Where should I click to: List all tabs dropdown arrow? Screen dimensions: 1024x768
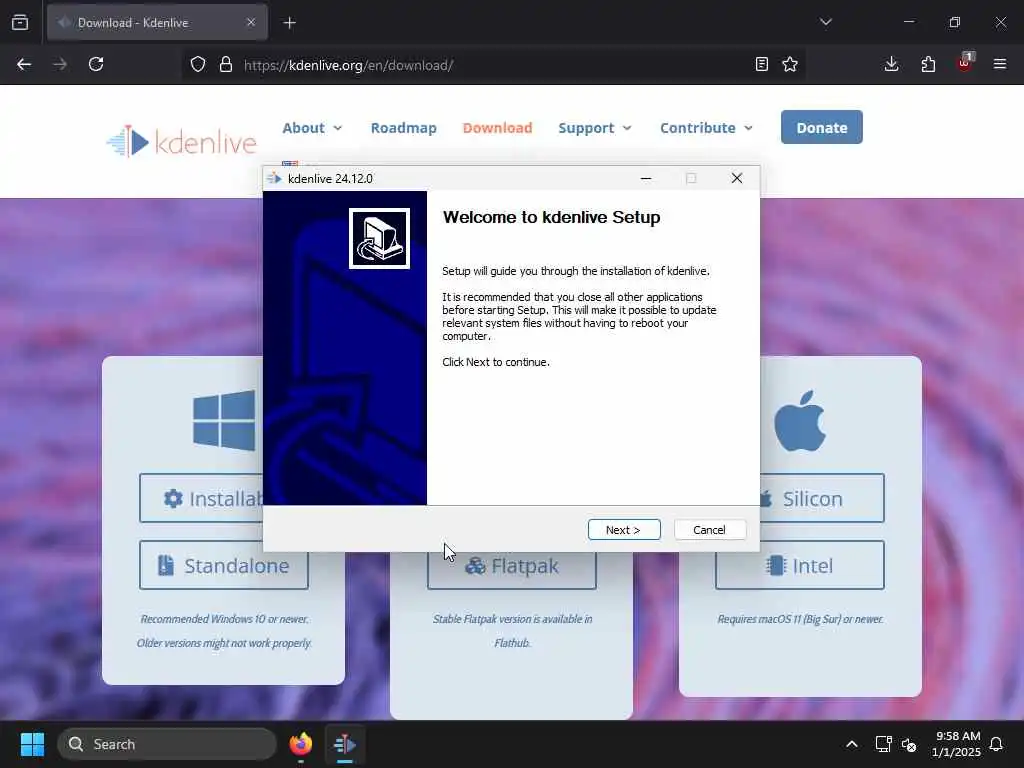825,22
